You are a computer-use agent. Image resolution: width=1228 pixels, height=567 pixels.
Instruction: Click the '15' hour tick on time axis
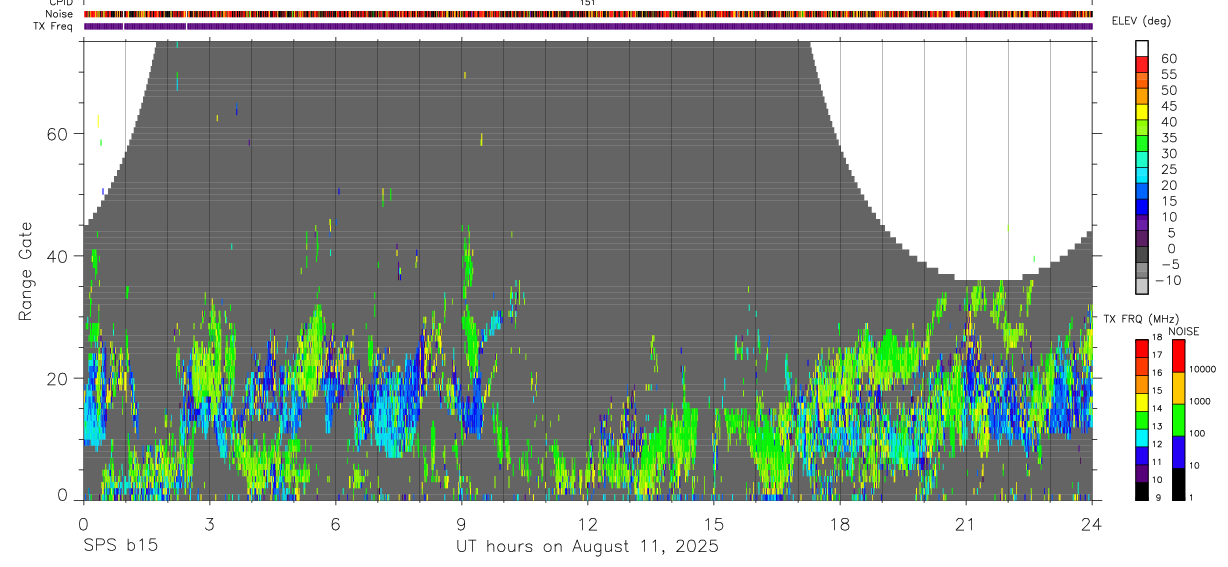click(x=714, y=523)
